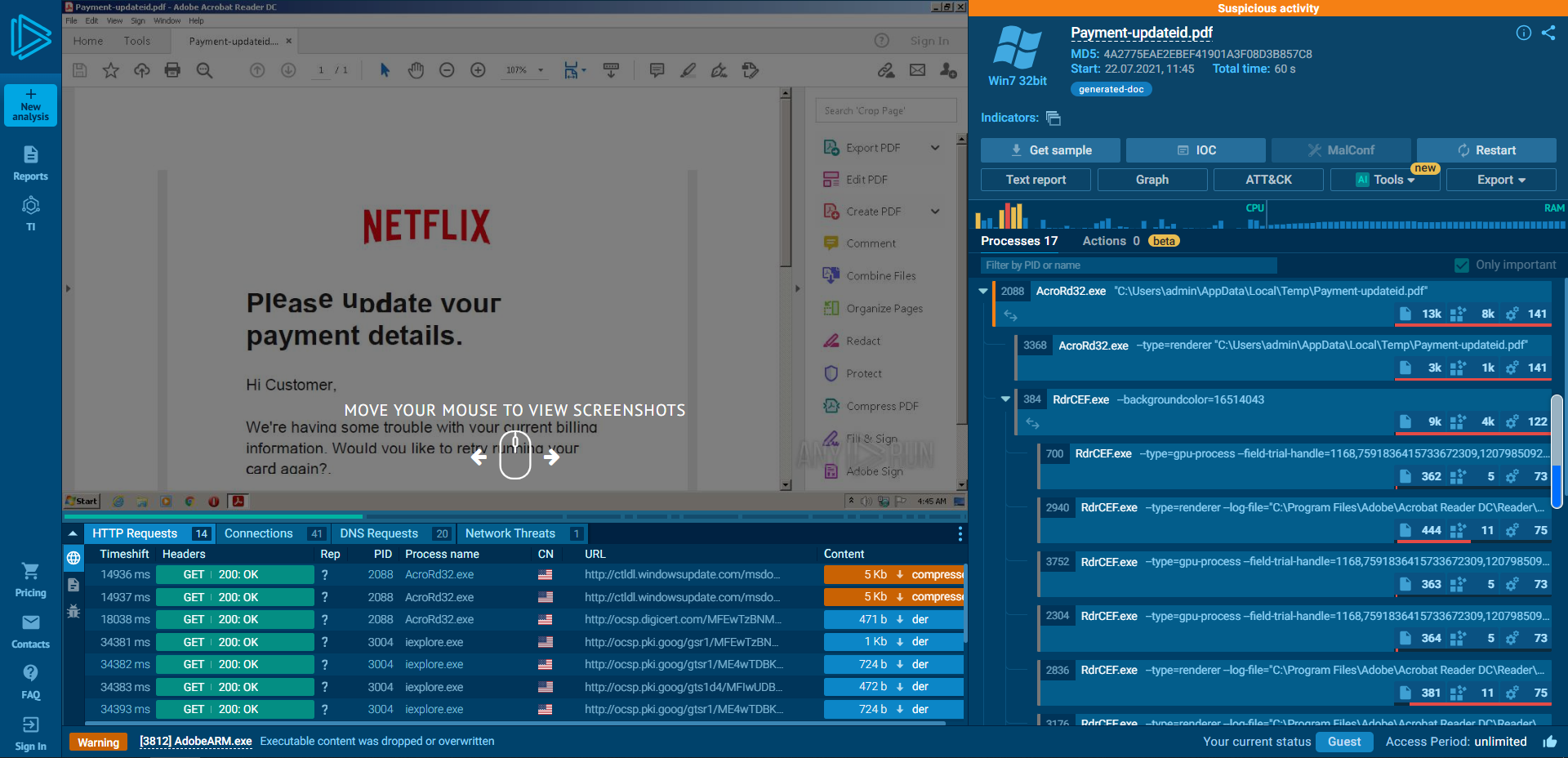
Task: Click the iexplore.exe name at 34381 ms
Action: (x=434, y=642)
